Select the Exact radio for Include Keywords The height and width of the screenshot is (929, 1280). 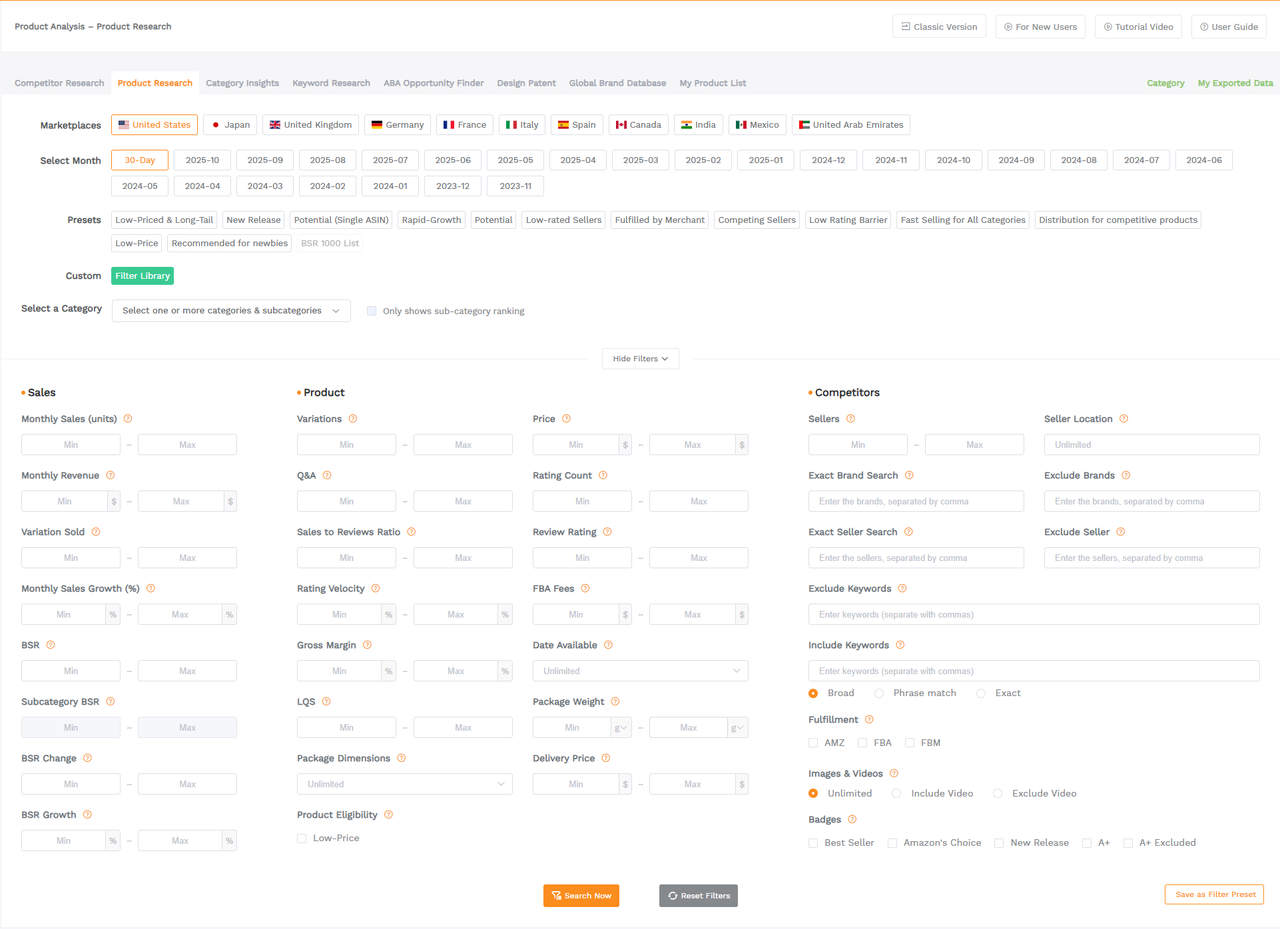pyautogui.click(x=980, y=692)
